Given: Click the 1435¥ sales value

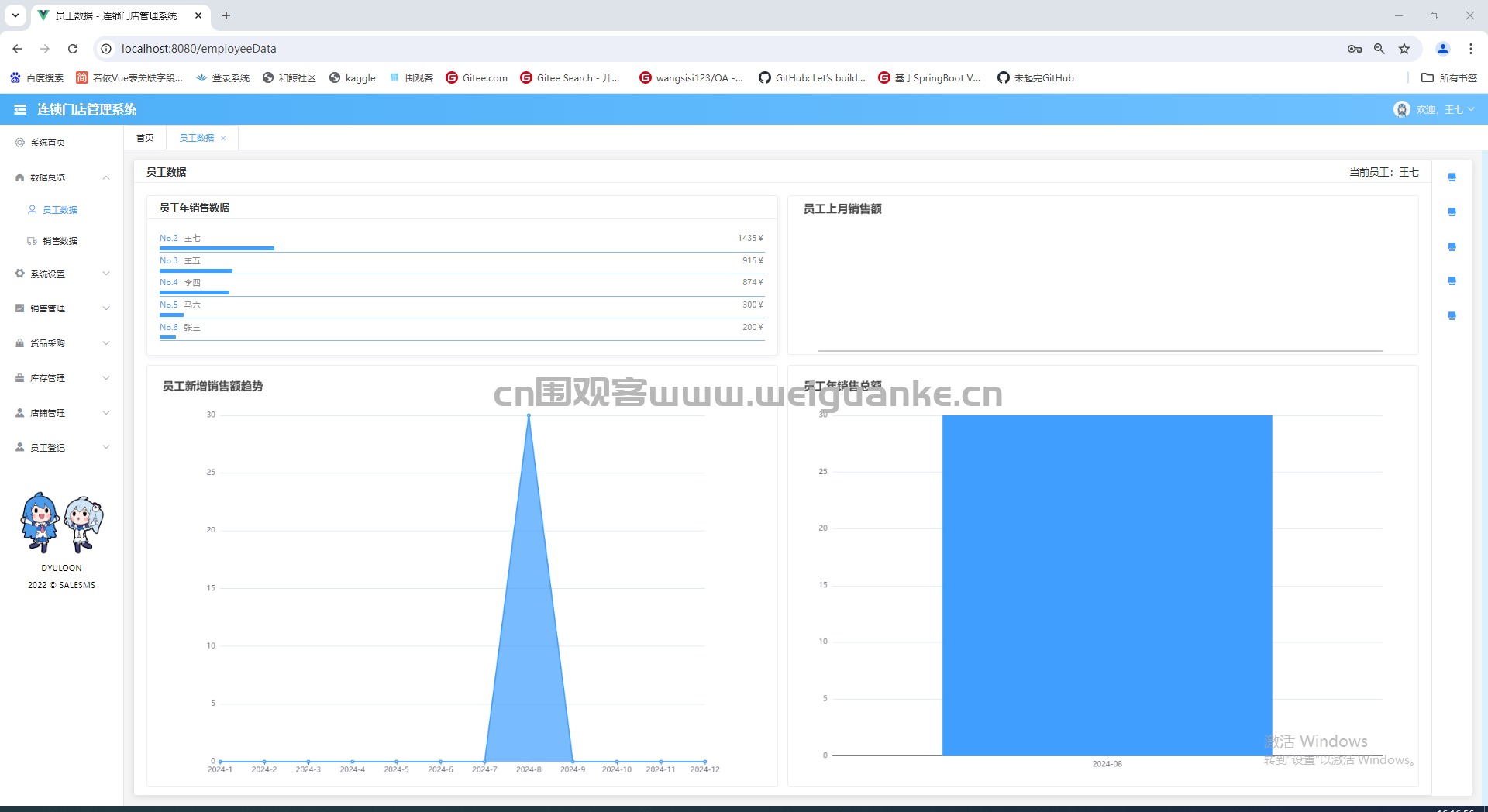Looking at the screenshot, I should 750,239.
